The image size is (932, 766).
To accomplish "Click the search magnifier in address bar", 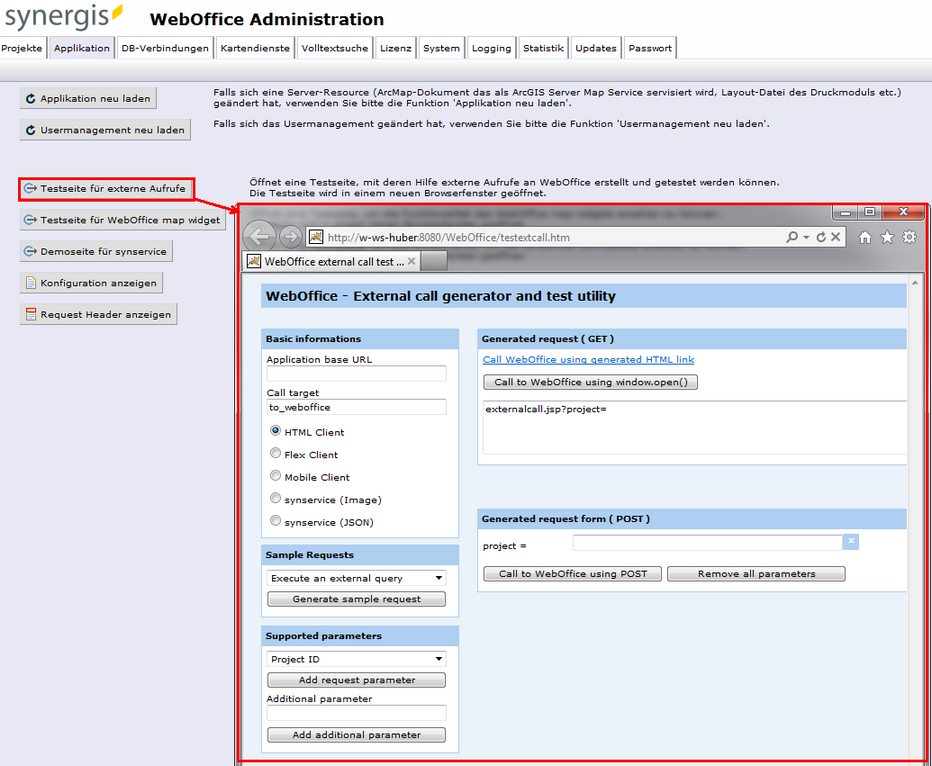I will coord(793,237).
